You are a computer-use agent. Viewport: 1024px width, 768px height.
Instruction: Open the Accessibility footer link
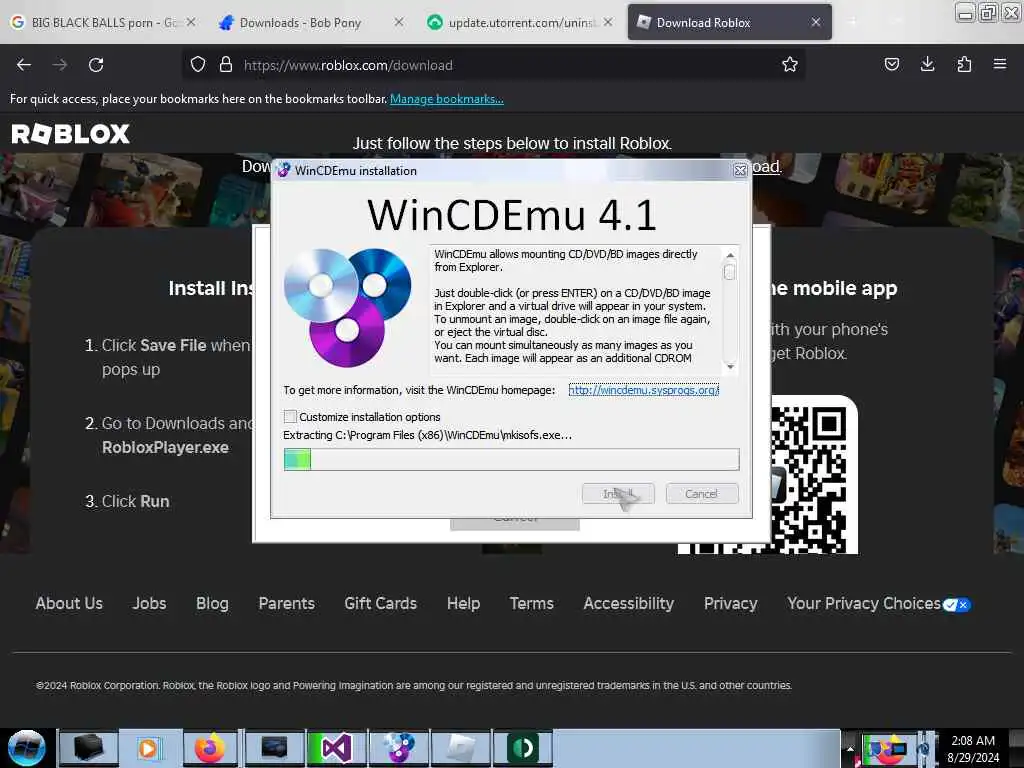pyautogui.click(x=628, y=603)
